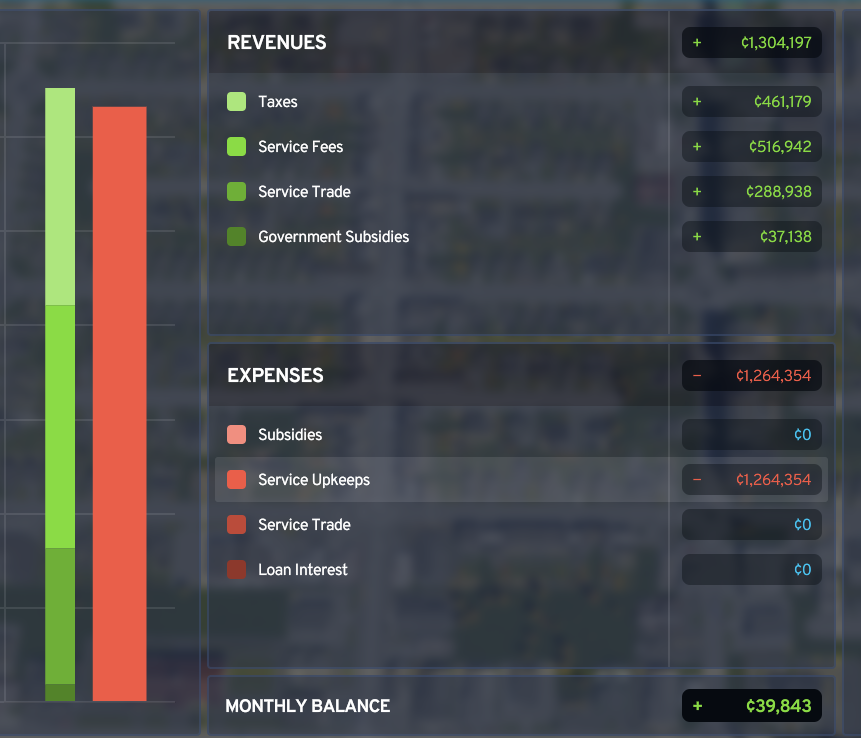The height and width of the screenshot is (738, 861).
Task: Click the MONTHLY BALANCE label
Action: 308,706
